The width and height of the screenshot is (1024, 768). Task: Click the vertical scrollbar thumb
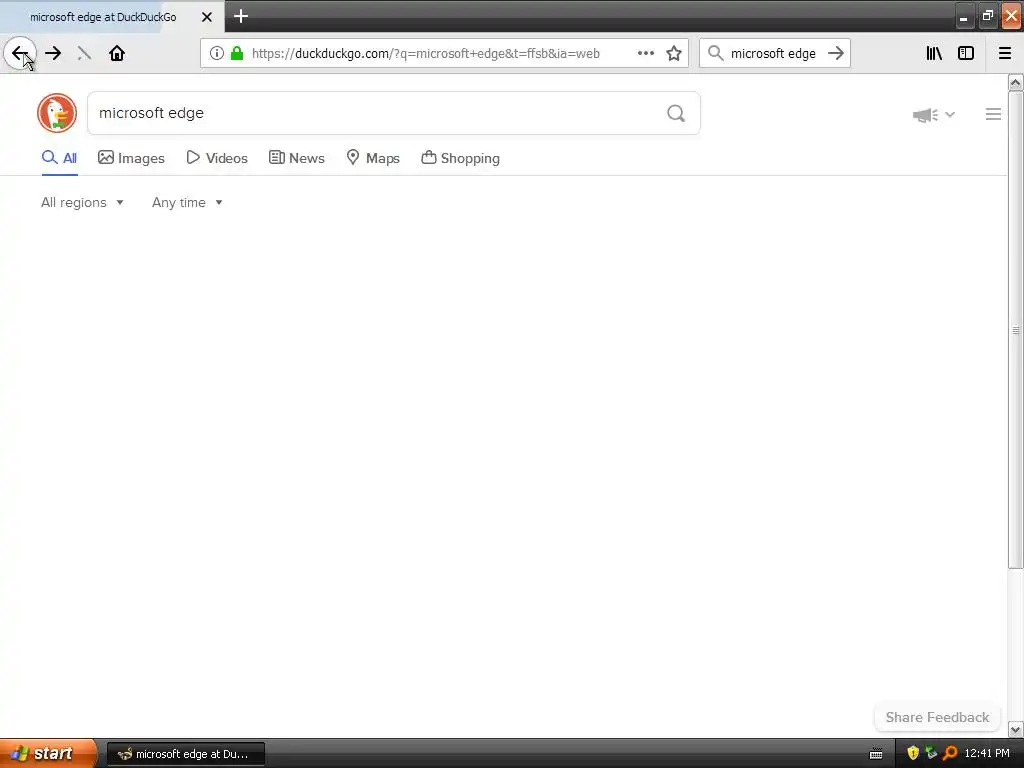[1015, 330]
